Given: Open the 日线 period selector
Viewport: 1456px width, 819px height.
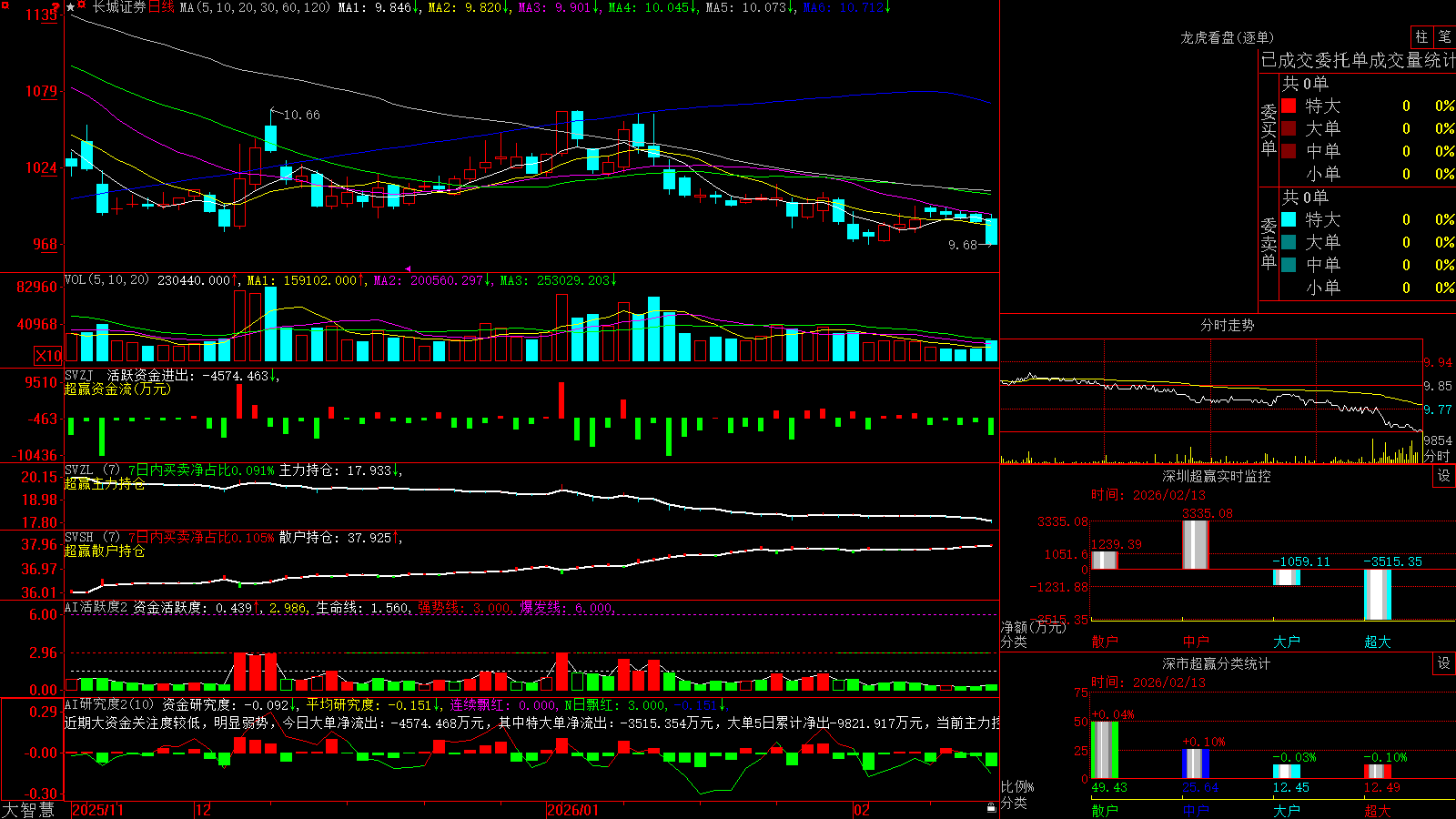Looking at the screenshot, I should click(x=161, y=7).
